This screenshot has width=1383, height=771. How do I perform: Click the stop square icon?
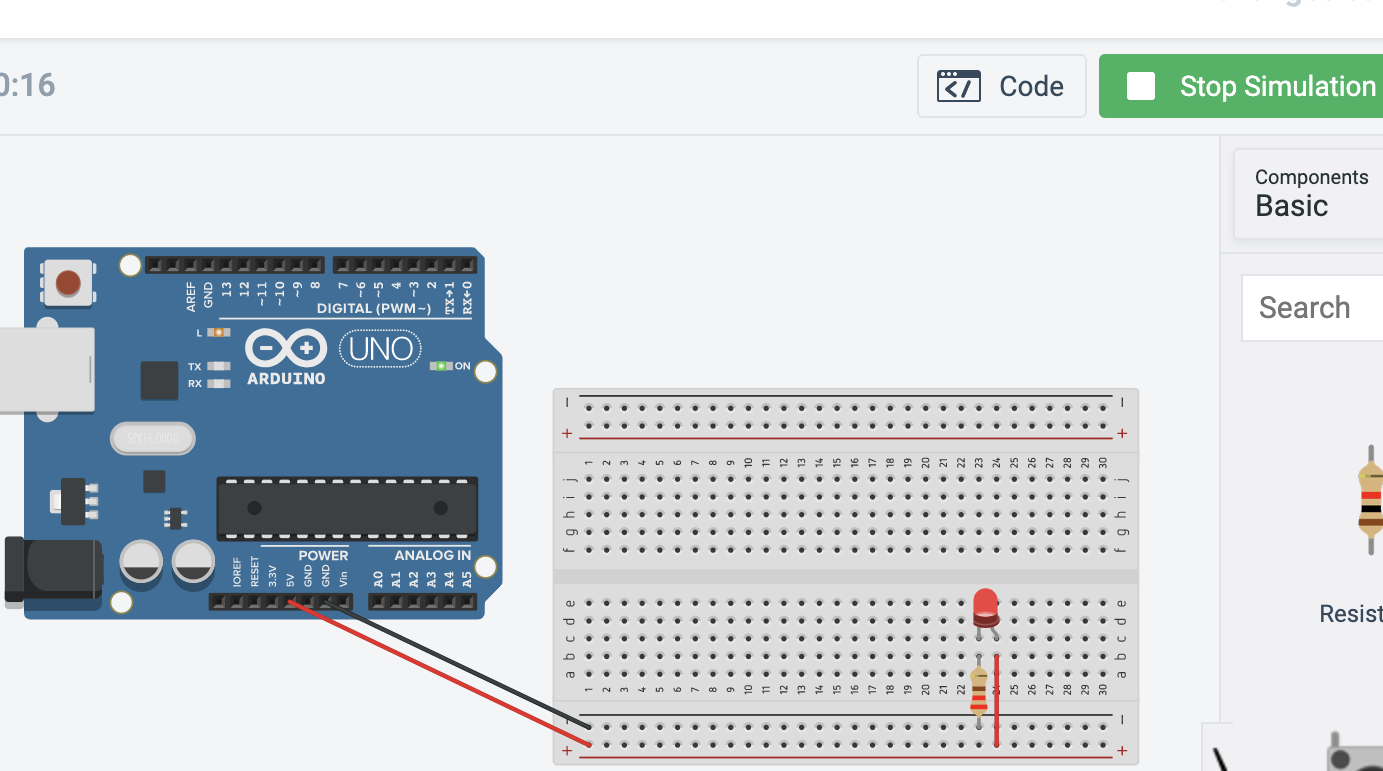1141,86
